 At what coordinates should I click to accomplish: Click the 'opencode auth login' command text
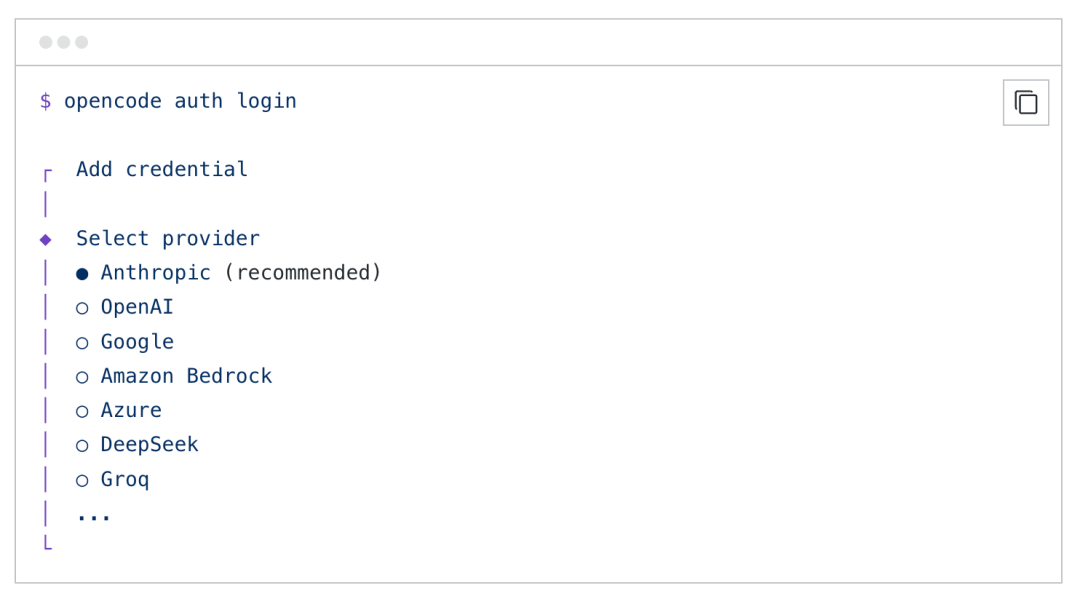coord(180,101)
